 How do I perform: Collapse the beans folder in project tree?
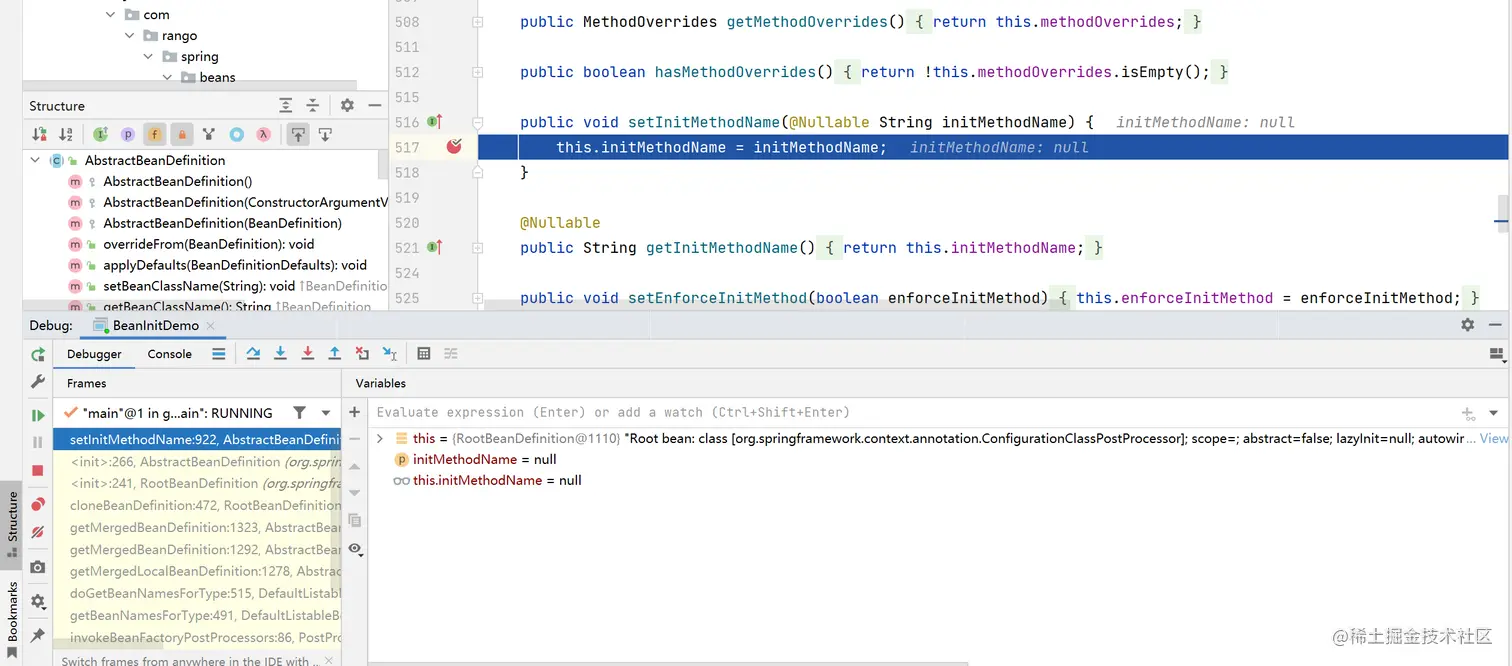[169, 77]
